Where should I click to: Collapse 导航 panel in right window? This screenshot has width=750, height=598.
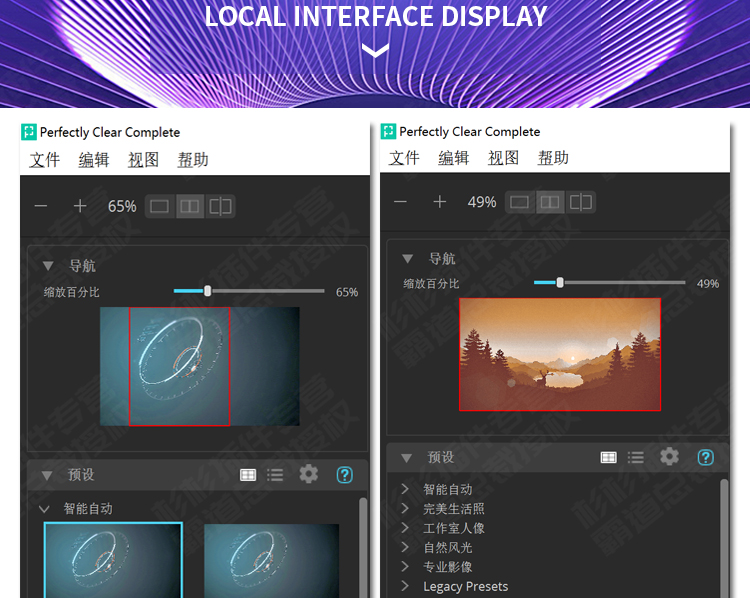(408, 259)
